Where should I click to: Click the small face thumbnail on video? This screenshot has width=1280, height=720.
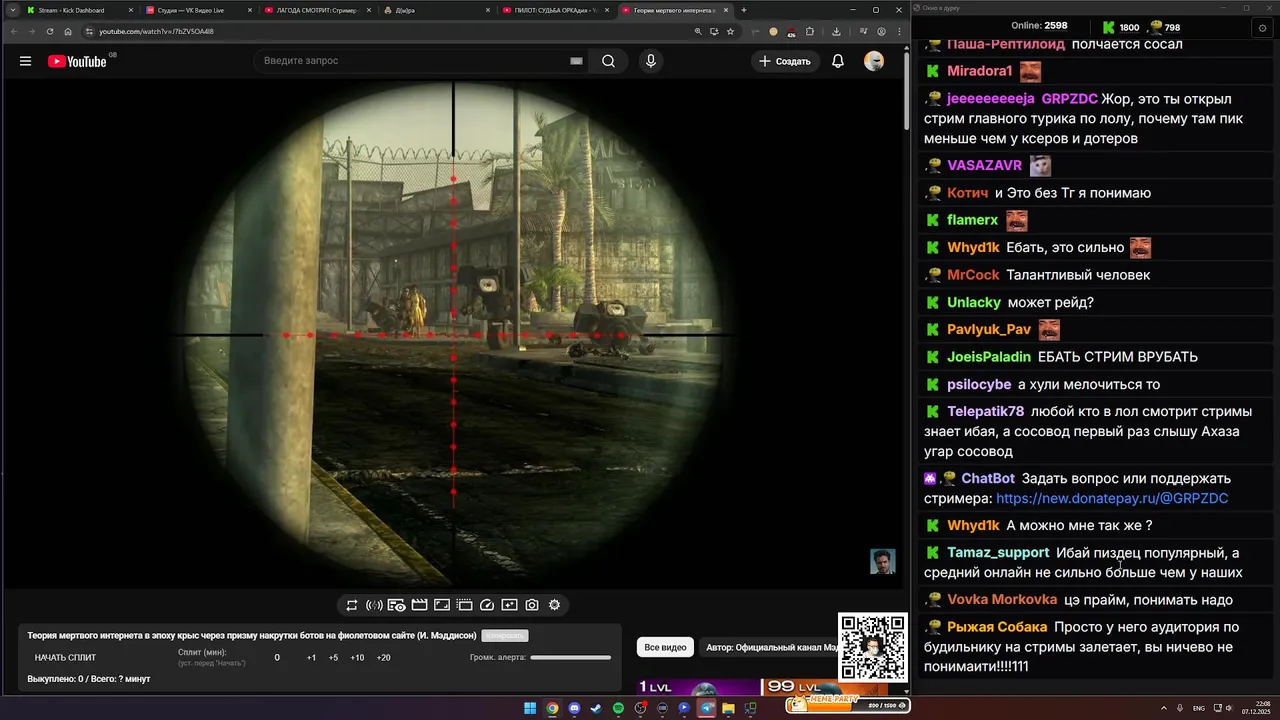(x=882, y=561)
